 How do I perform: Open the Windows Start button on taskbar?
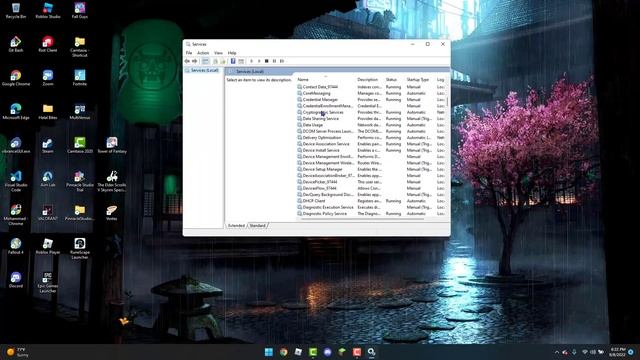coord(269,352)
